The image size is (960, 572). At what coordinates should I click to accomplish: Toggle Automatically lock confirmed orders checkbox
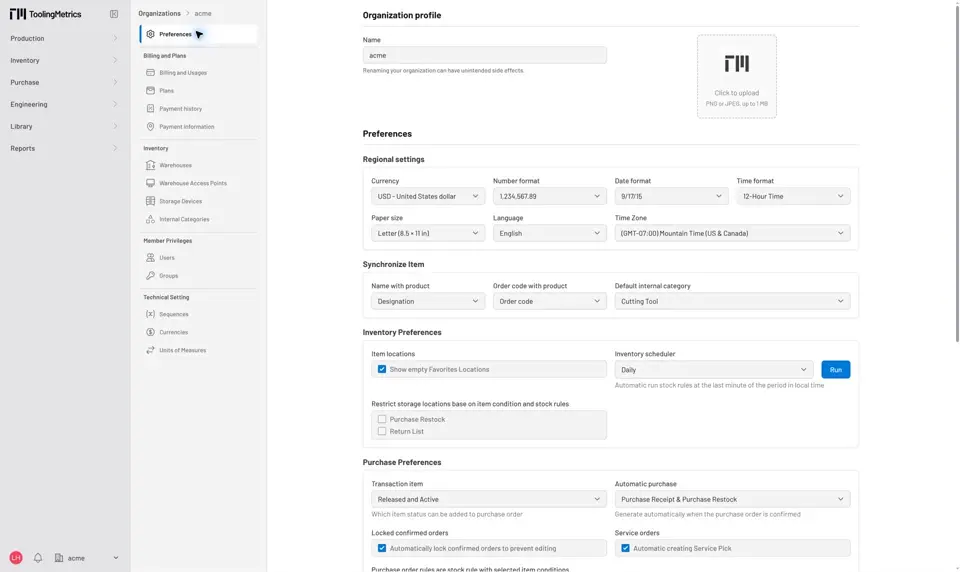pos(382,548)
